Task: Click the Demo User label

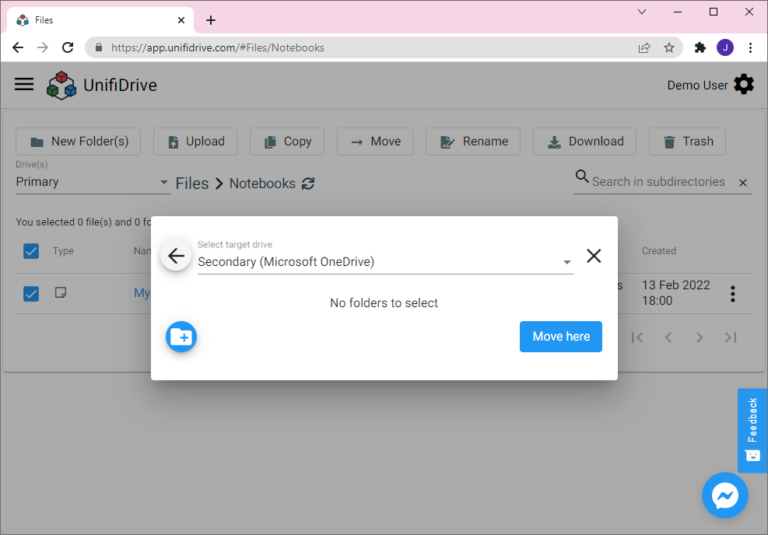Action: (x=697, y=85)
